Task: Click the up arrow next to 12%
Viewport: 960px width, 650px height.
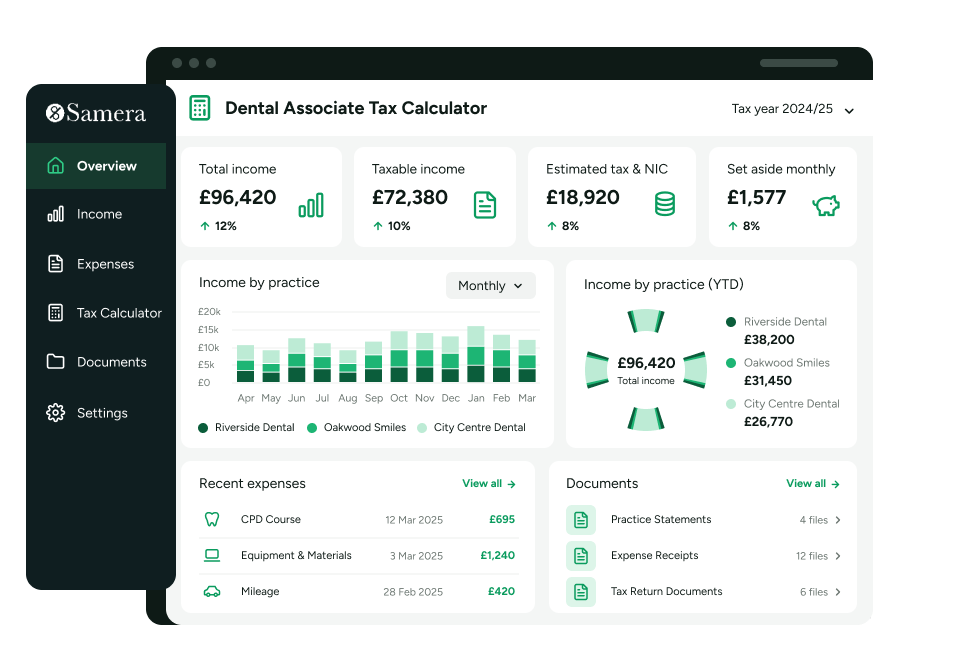Action: tap(205, 226)
